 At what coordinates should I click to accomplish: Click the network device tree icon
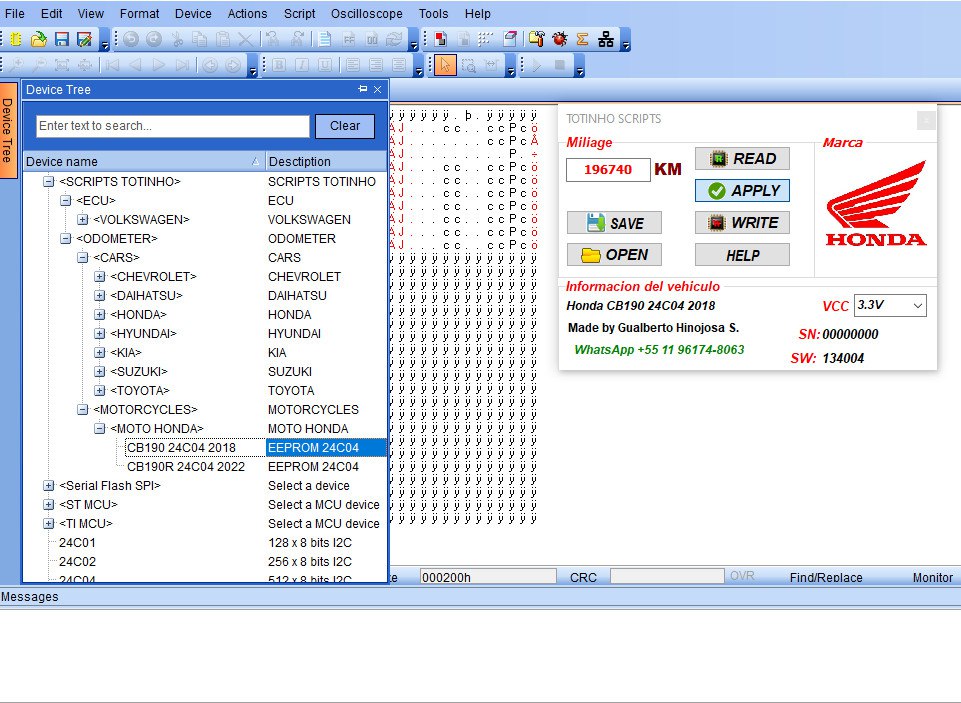(606, 40)
